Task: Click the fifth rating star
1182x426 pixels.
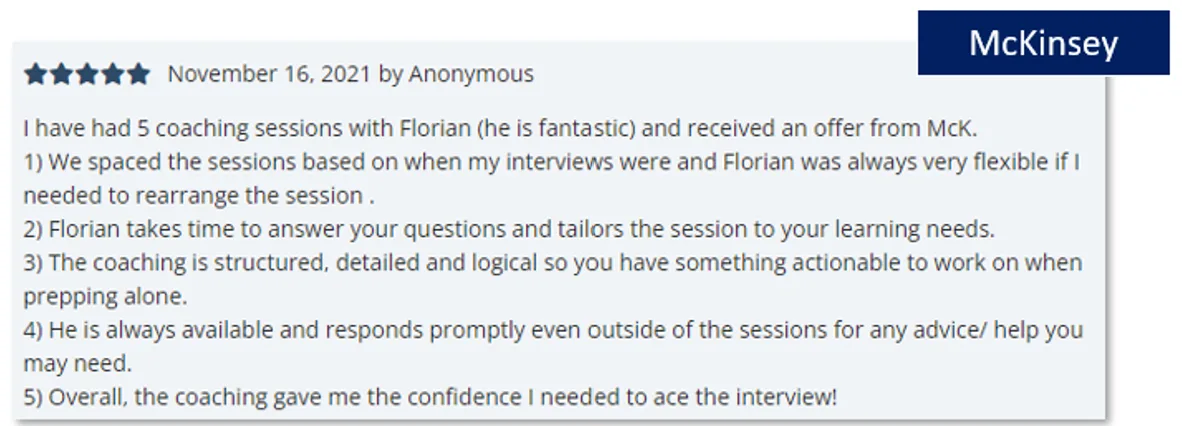Action: point(138,74)
